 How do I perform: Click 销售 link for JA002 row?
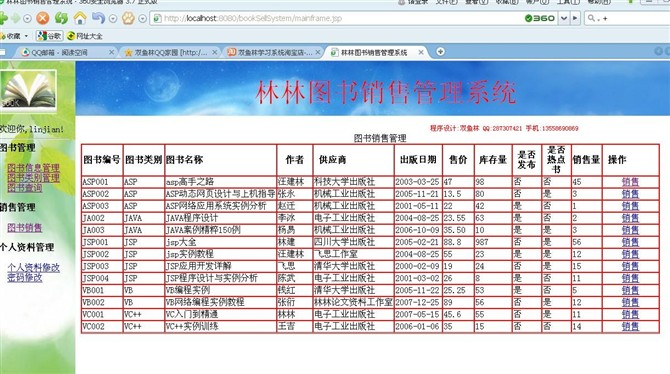(x=630, y=218)
